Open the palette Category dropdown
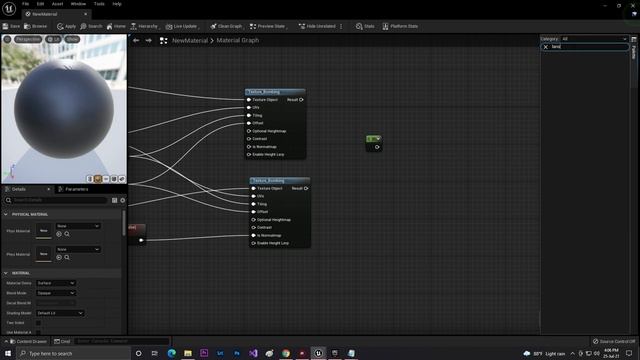 (594, 39)
